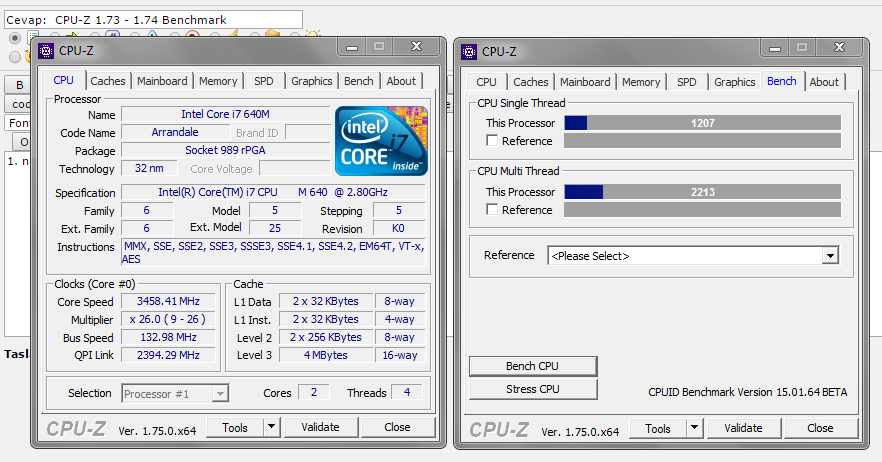
Task: Select the empty radio button below the filled one
Action: [15, 56]
